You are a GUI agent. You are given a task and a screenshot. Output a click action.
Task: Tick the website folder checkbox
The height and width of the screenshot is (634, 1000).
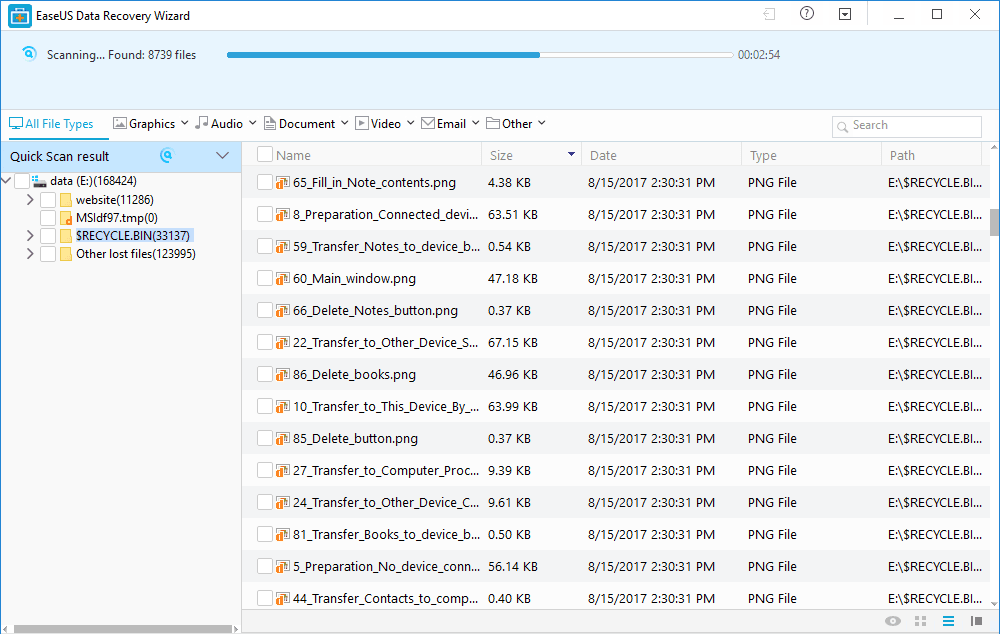pos(48,200)
